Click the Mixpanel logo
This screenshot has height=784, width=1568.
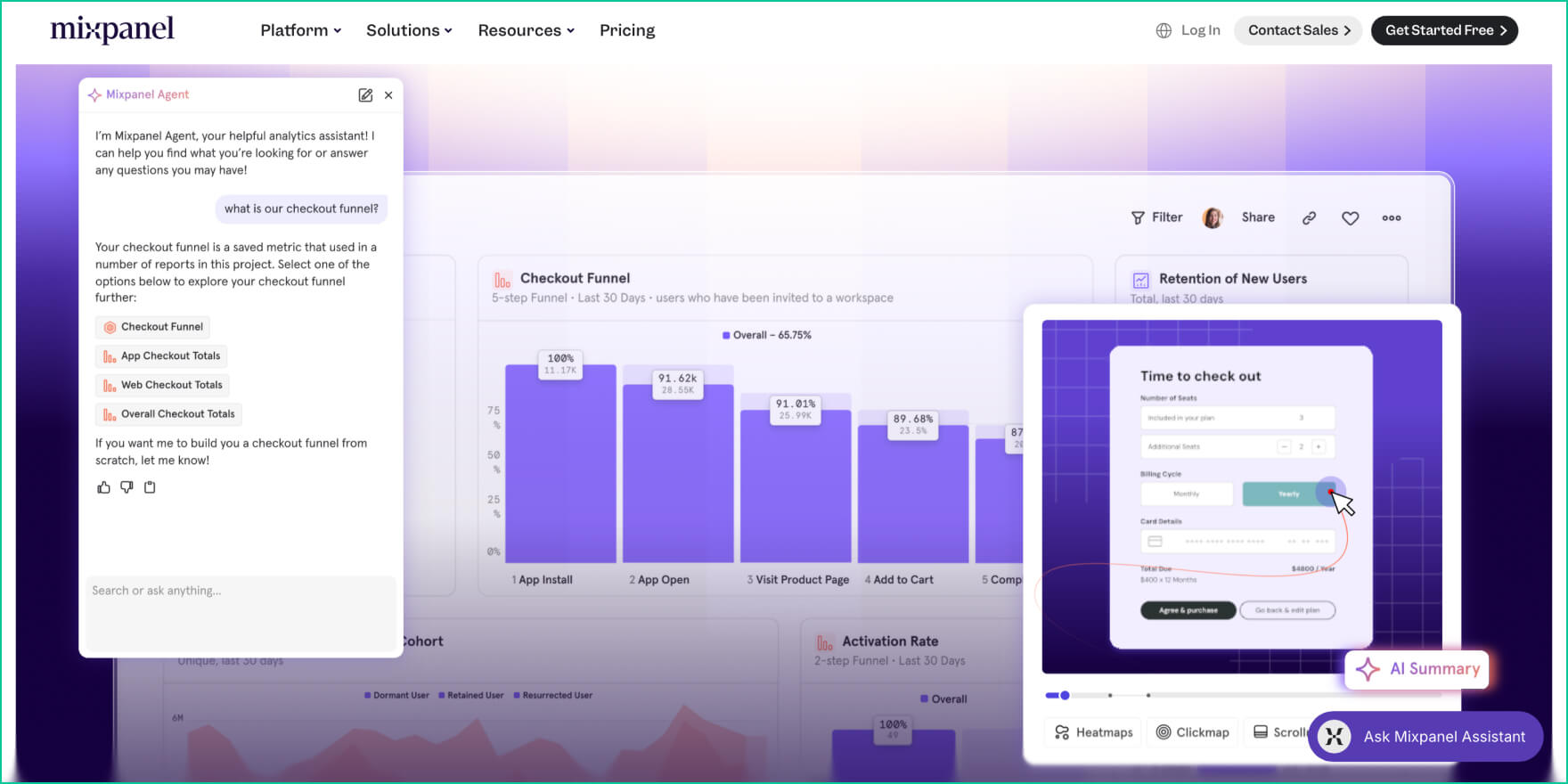[112, 29]
